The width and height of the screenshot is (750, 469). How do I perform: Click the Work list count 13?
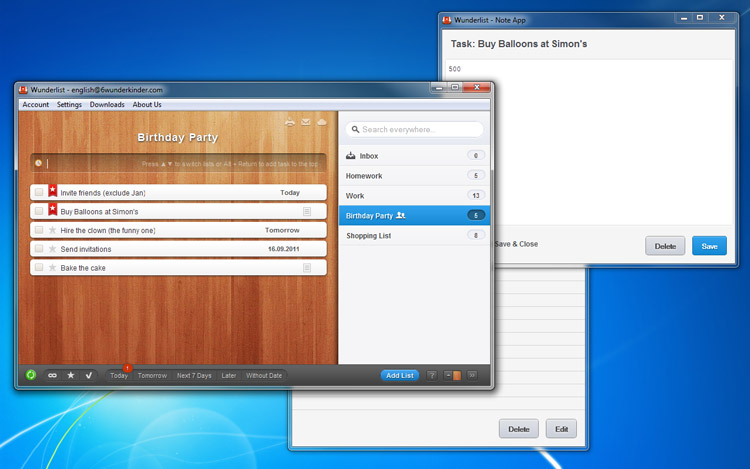pyautogui.click(x=476, y=195)
